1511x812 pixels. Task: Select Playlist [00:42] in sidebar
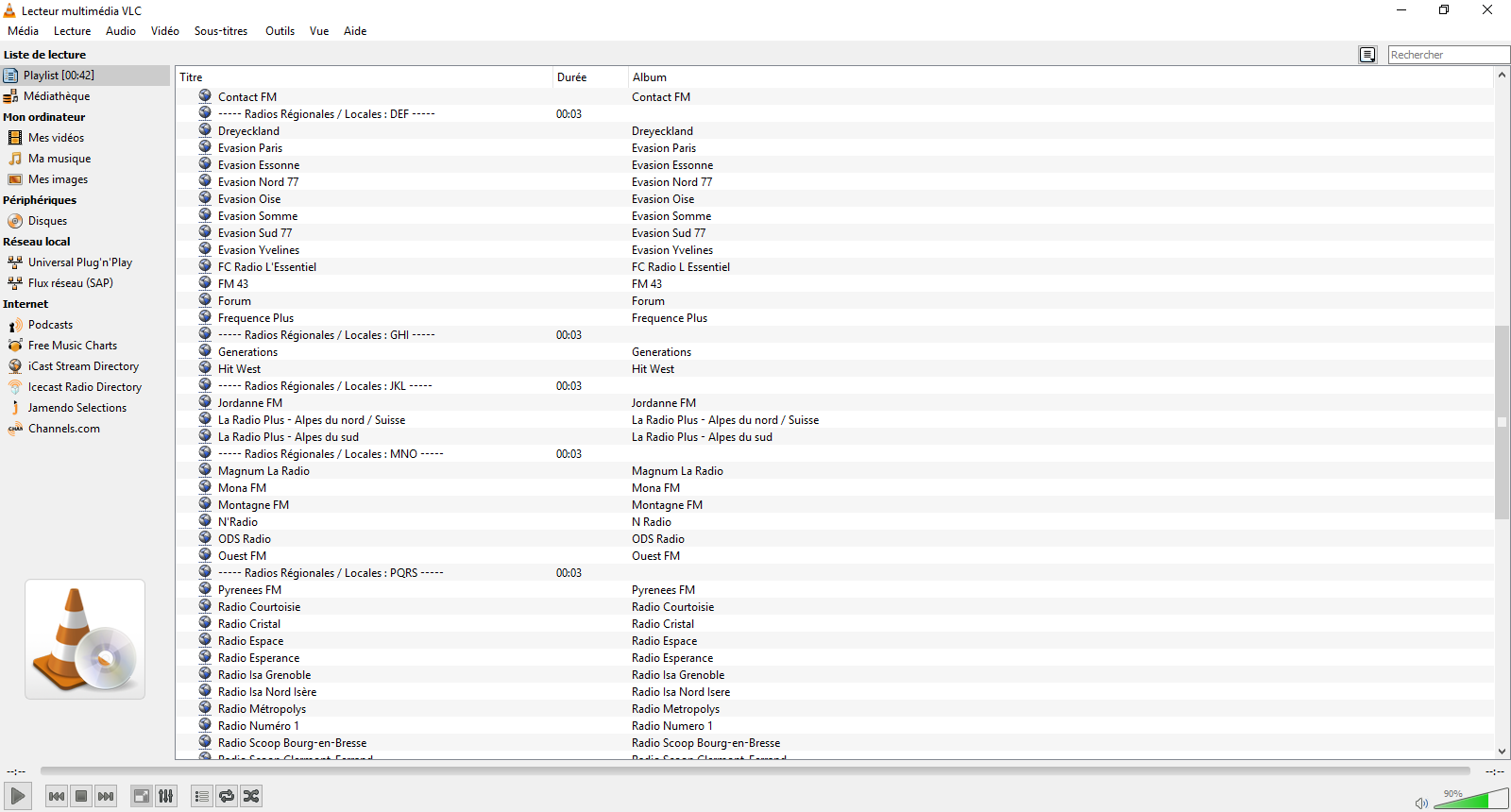point(85,76)
